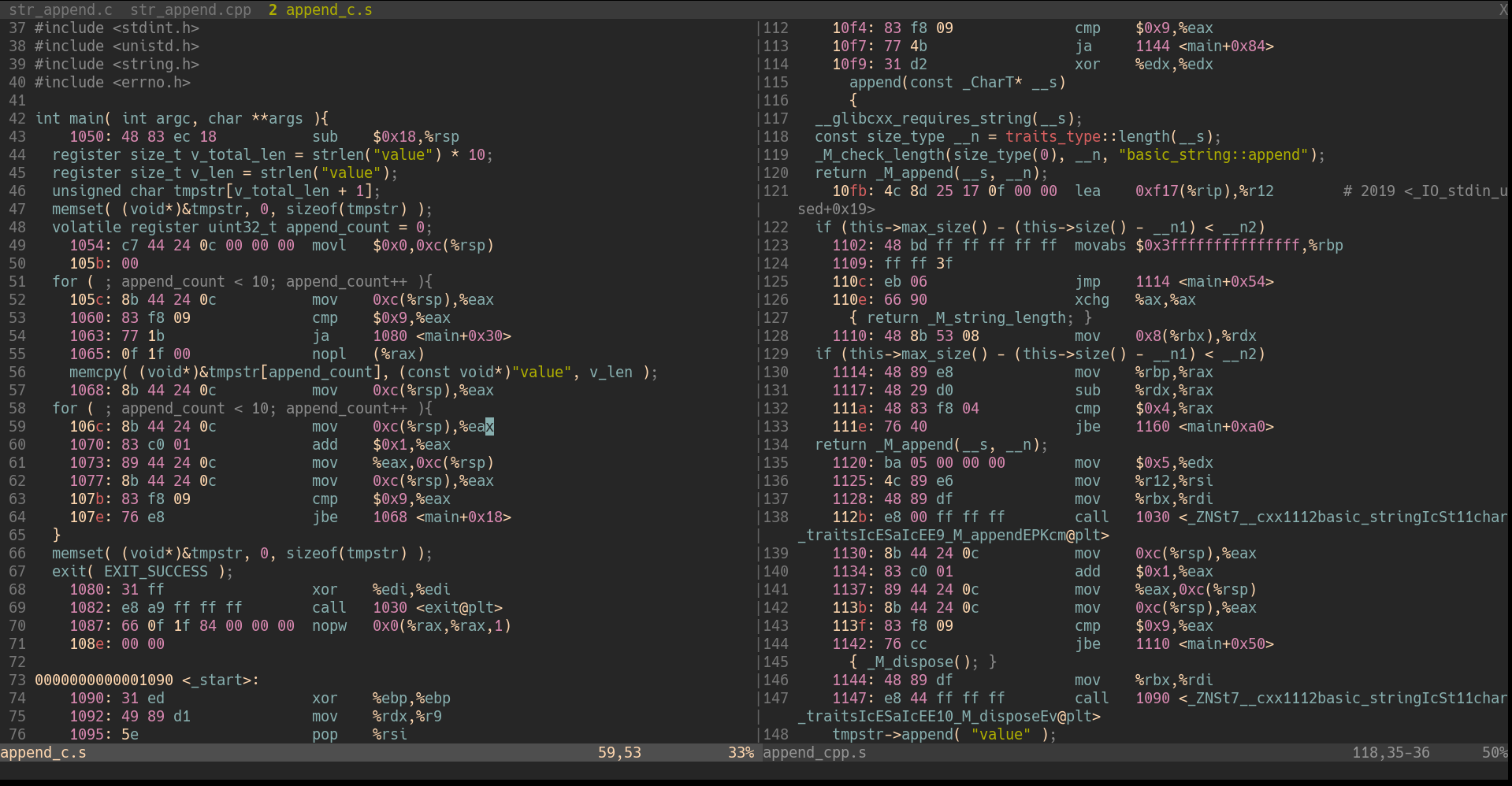Screen dimensions: 1512x786
Task: Click the lea 0xf17(%rip),%r12 instruction
Action: [1087, 191]
